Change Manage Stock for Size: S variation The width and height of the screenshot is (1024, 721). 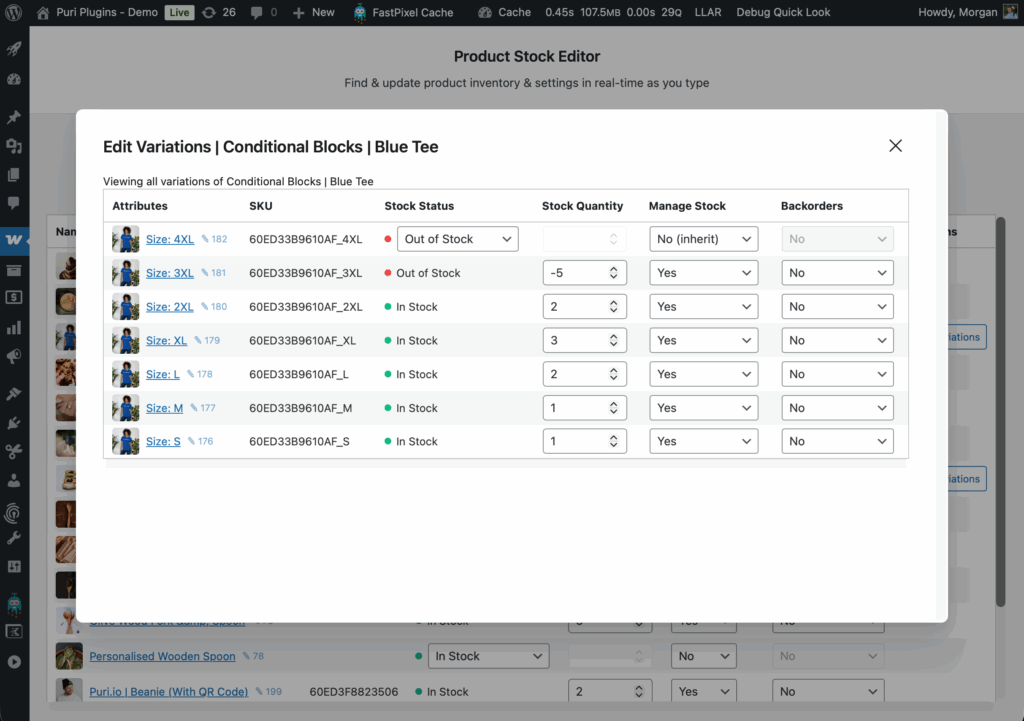point(703,441)
